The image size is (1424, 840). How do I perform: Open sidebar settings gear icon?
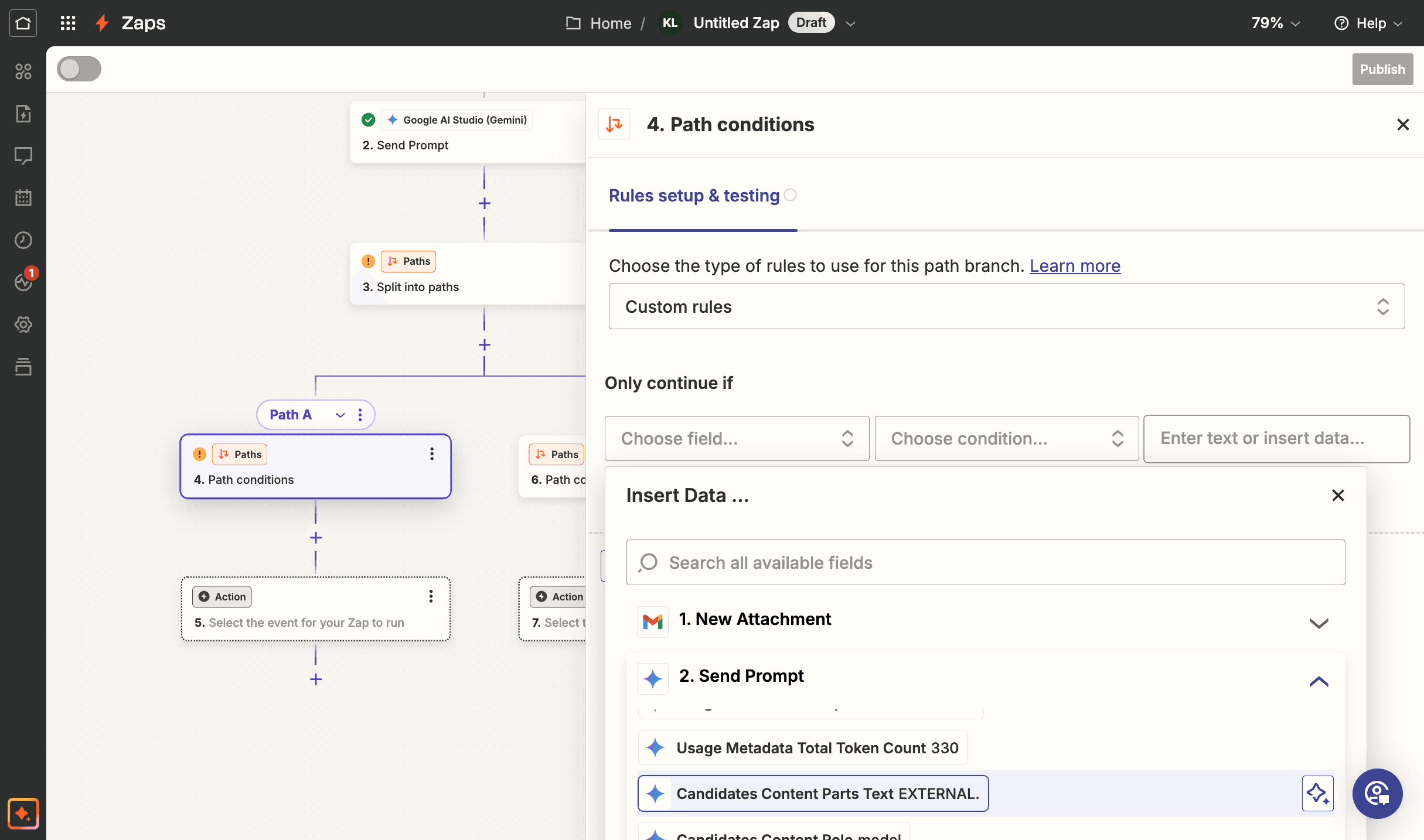tap(23, 325)
